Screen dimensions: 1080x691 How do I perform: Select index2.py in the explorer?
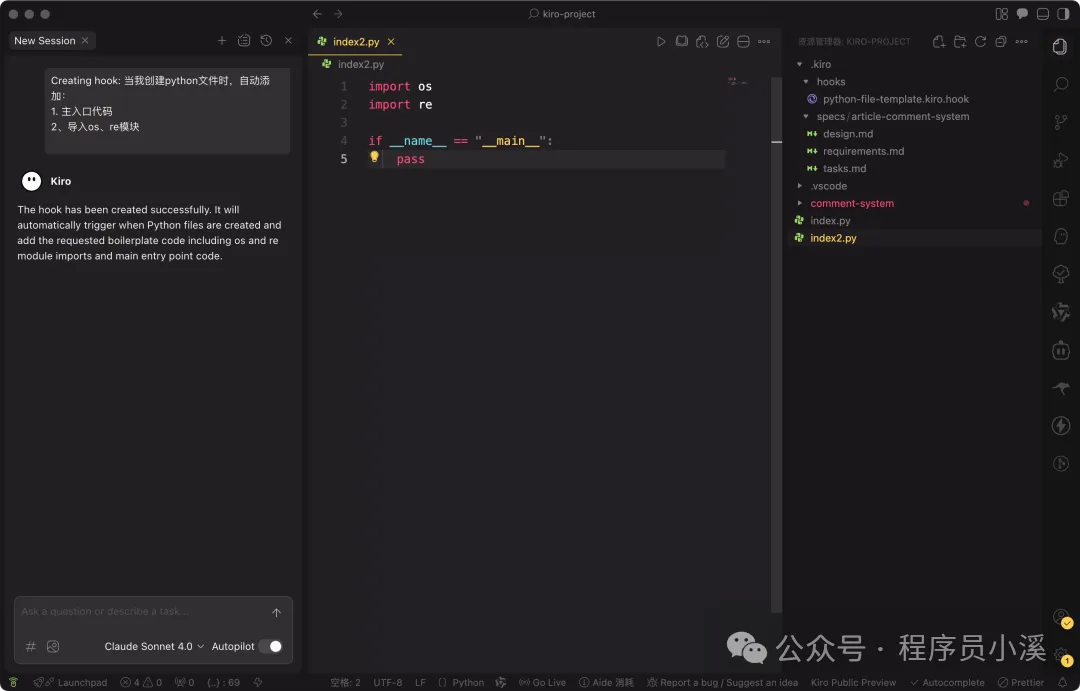(833, 238)
